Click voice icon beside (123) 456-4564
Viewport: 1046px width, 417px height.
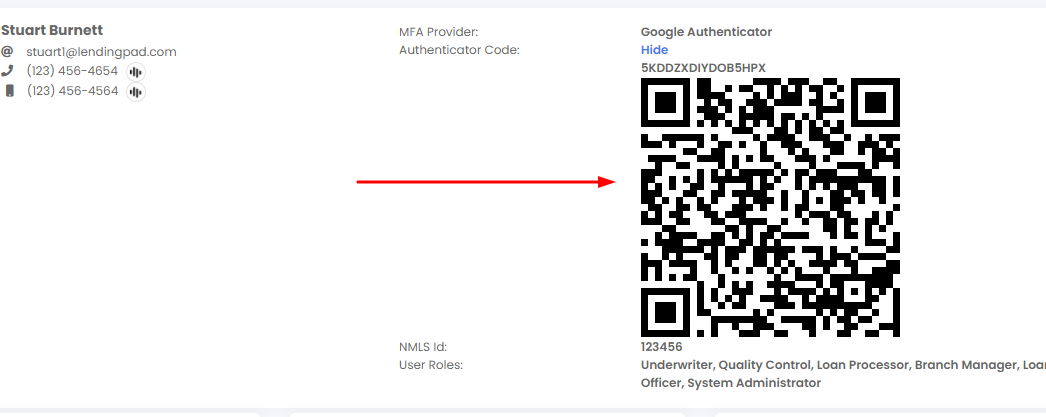click(x=136, y=92)
